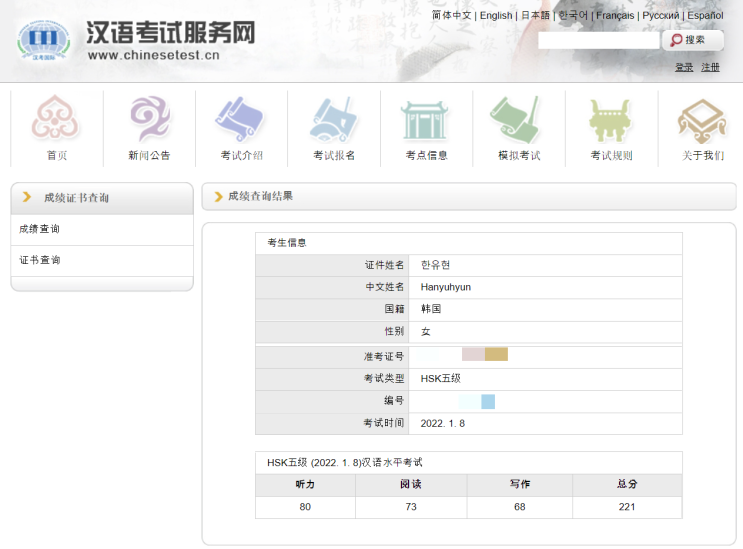This screenshot has width=743, height=549.
Task: Click the 考试报名 registration icon
Action: [333, 119]
